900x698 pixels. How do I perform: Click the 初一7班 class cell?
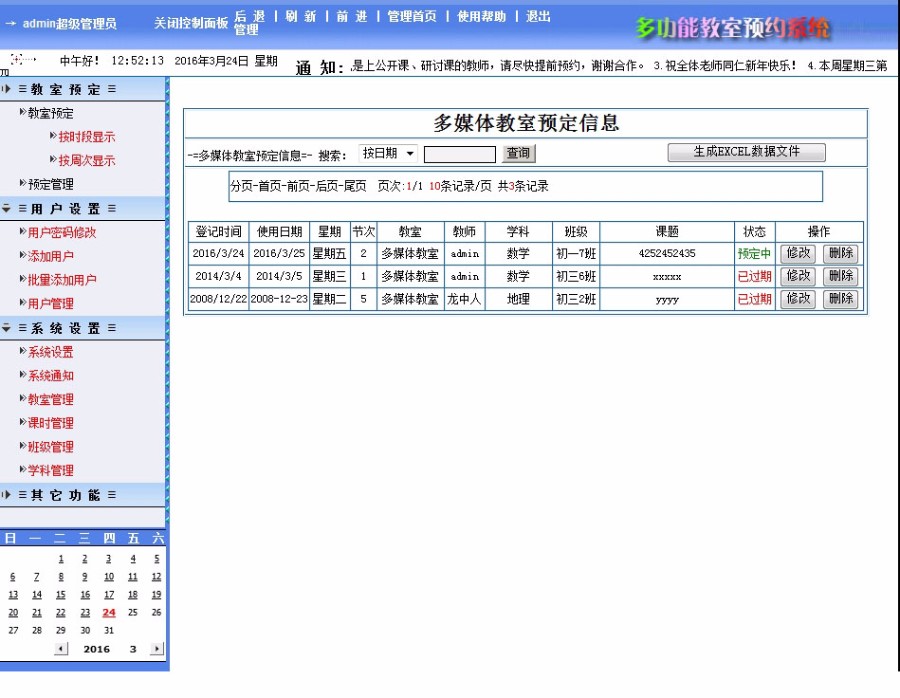coord(576,254)
